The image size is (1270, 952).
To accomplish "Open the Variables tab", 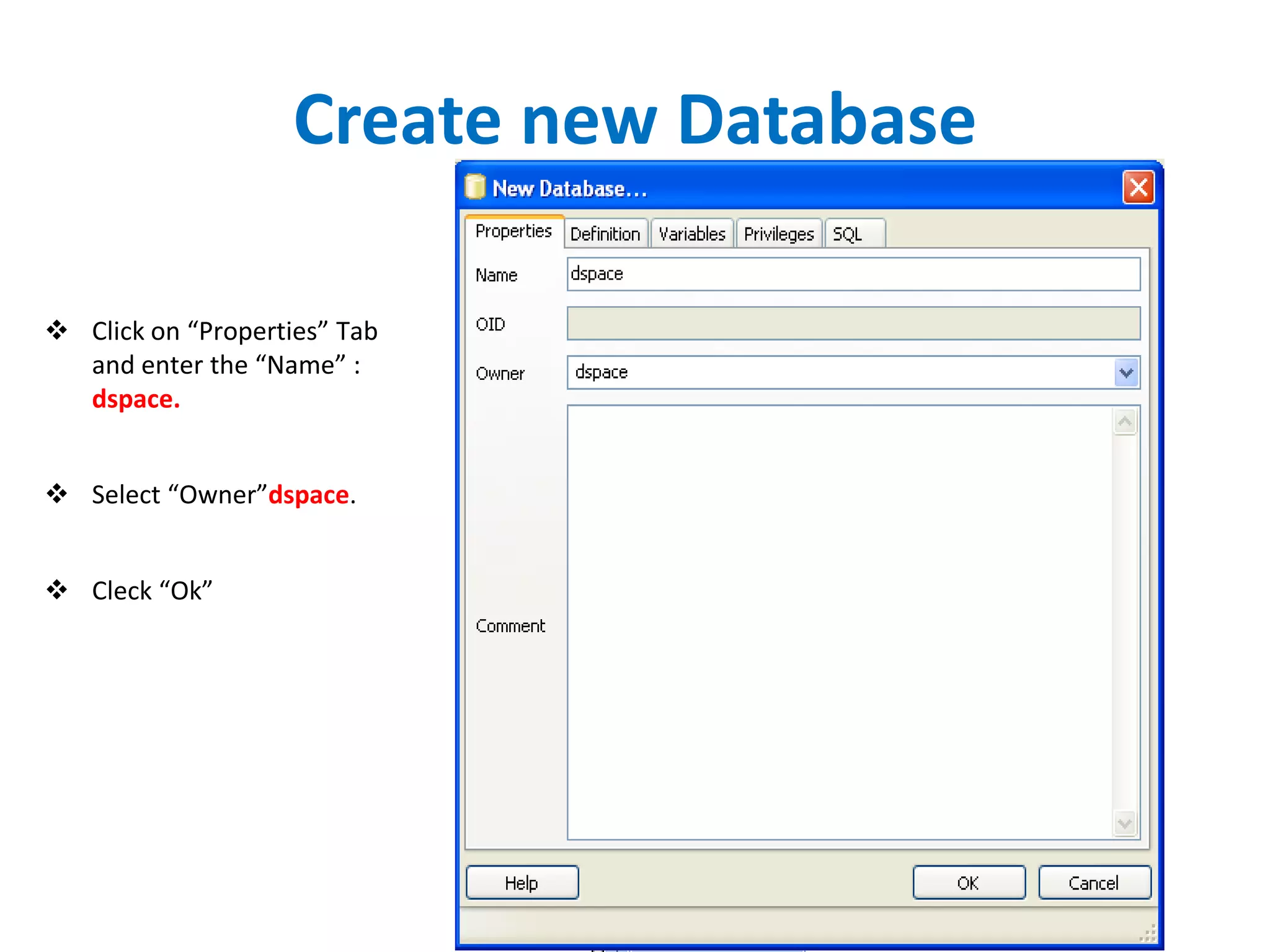I will pyautogui.click(x=692, y=234).
